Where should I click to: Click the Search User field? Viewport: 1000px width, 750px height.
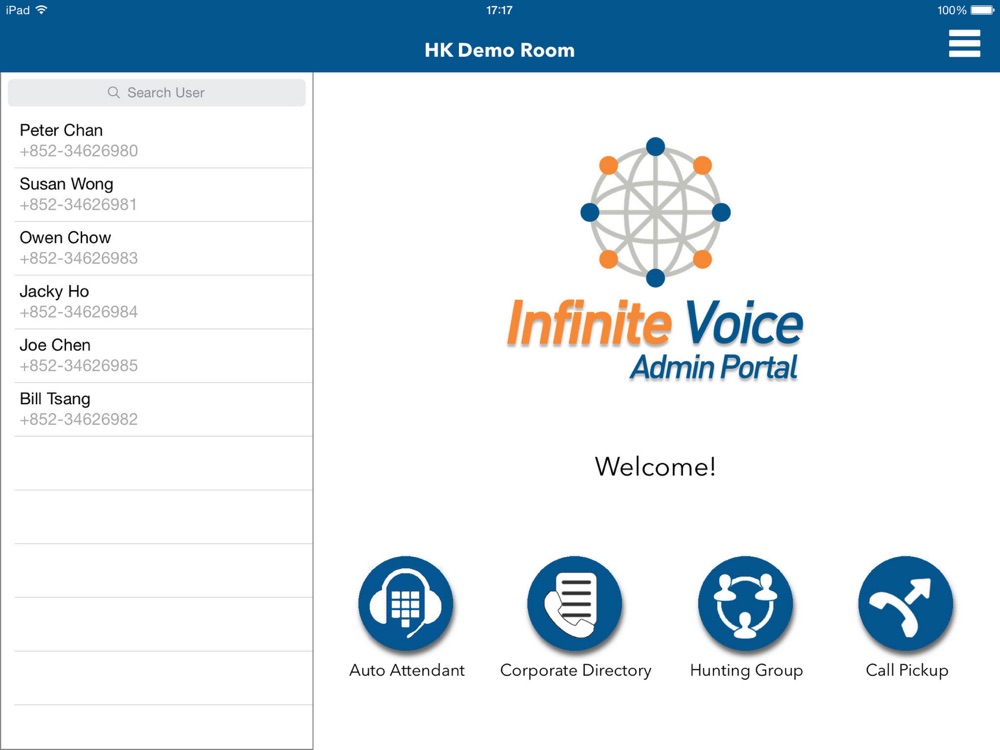tap(156, 92)
